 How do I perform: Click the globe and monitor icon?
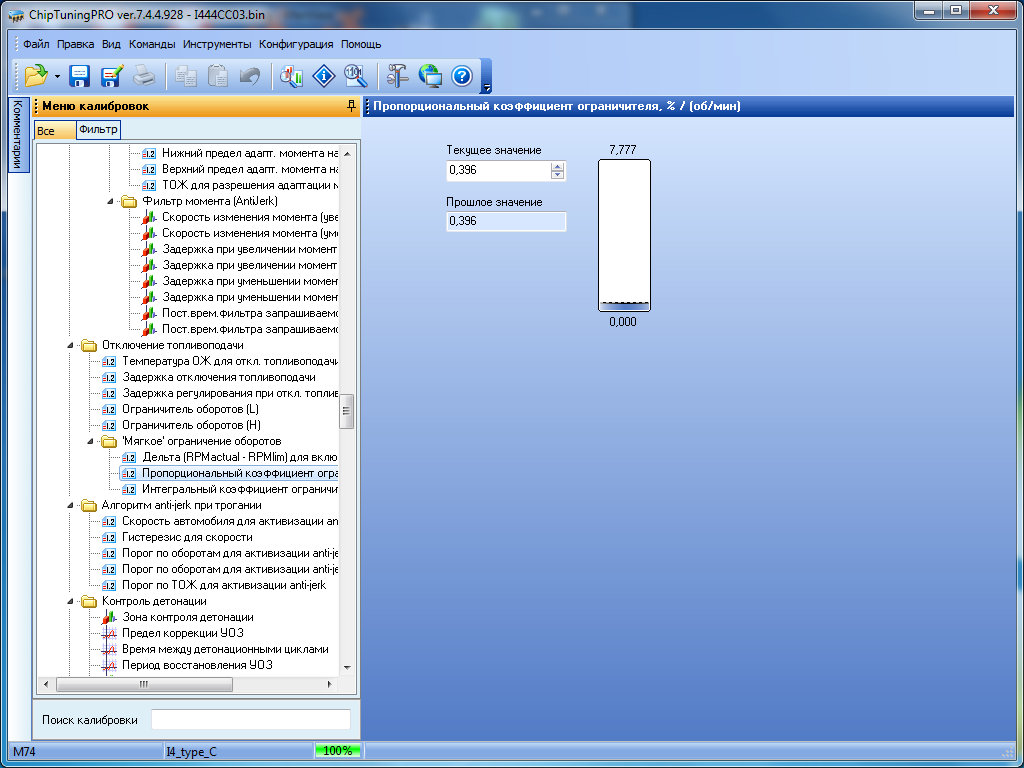pos(430,75)
